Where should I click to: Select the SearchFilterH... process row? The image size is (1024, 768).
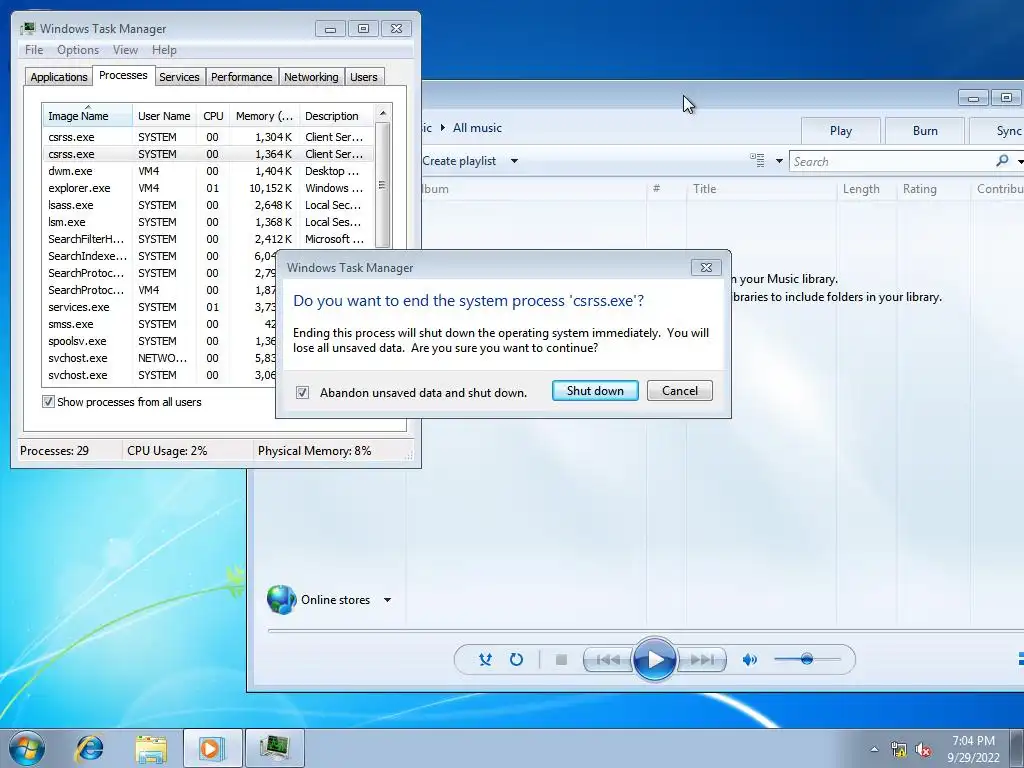pyautogui.click(x=209, y=239)
